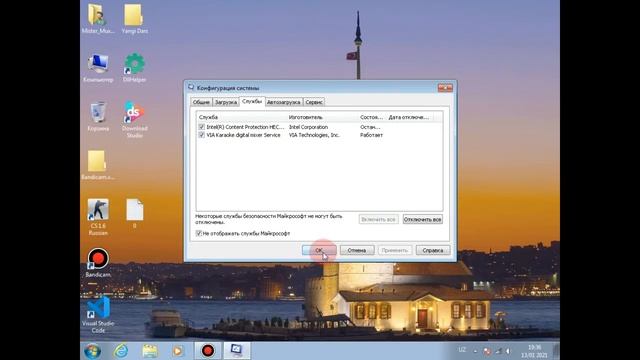Select the Службы tab
The image size is (640, 360).
(x=252, y=101)
